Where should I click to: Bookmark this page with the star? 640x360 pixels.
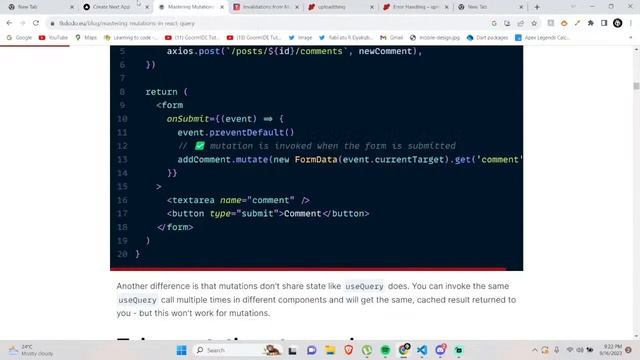click(x=534, y=23)
